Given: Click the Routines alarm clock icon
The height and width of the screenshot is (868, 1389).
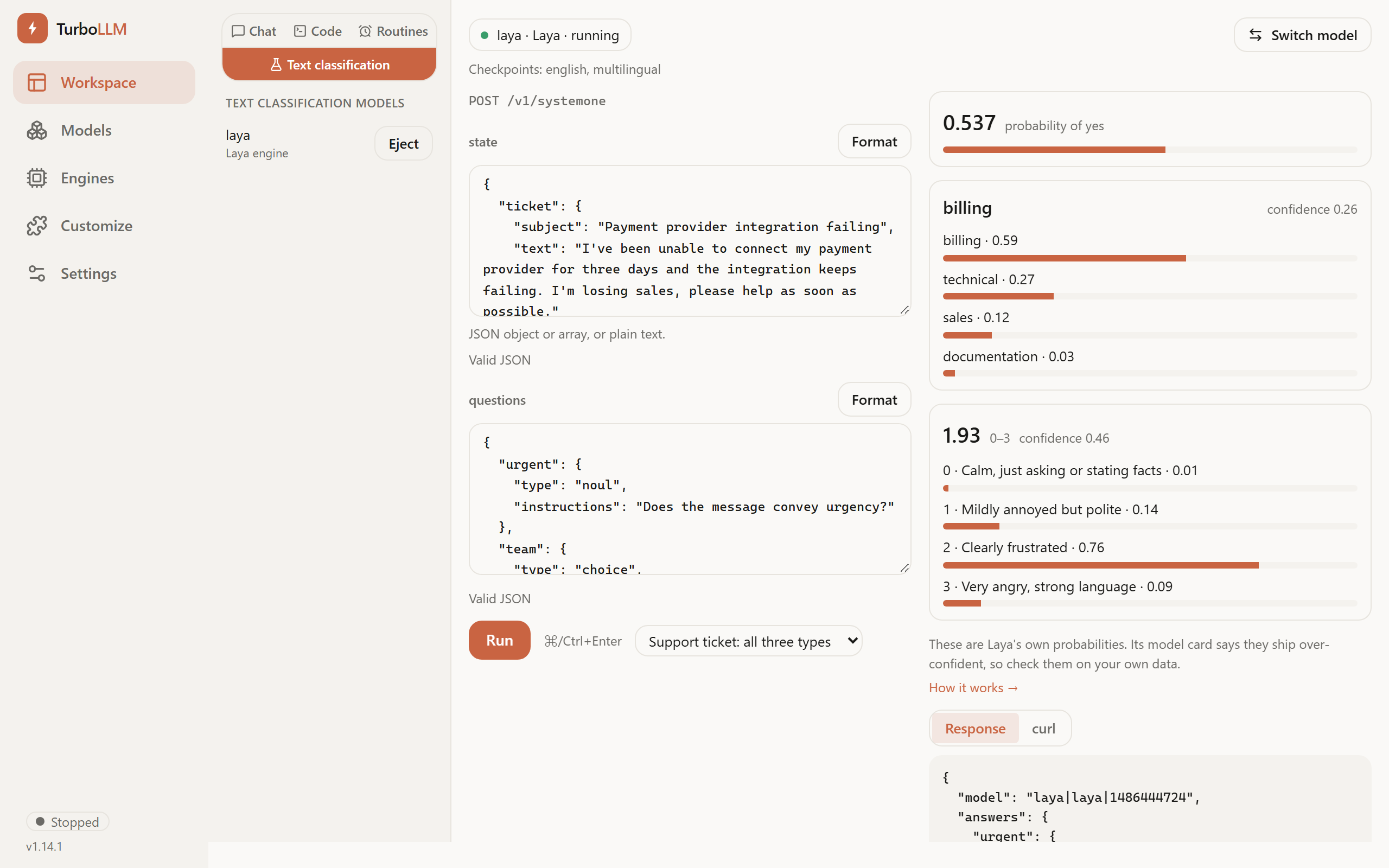Looking at the screenshot, I should click(365, 31).
